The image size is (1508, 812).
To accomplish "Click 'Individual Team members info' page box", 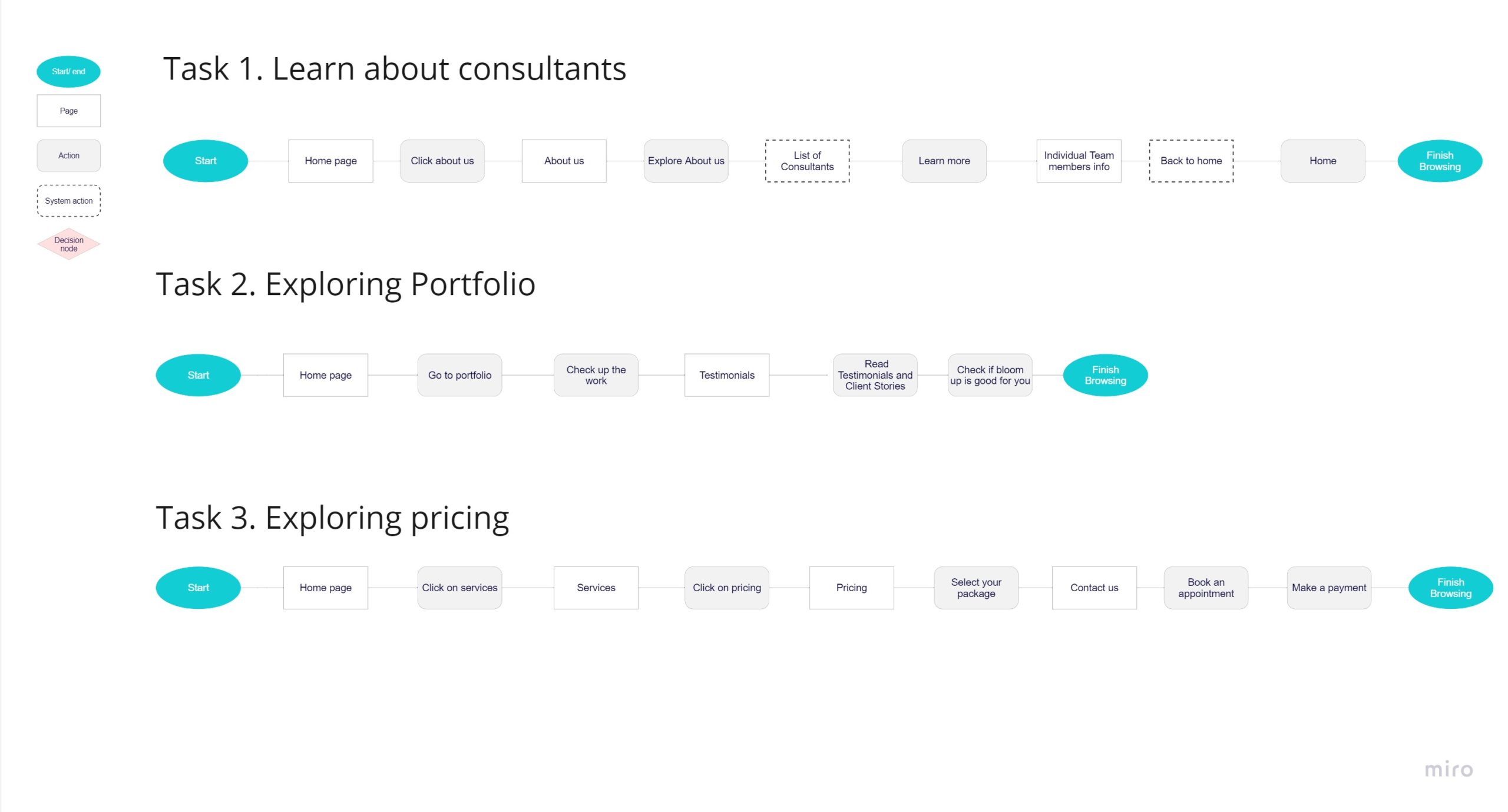I will tap(1078, 161).
